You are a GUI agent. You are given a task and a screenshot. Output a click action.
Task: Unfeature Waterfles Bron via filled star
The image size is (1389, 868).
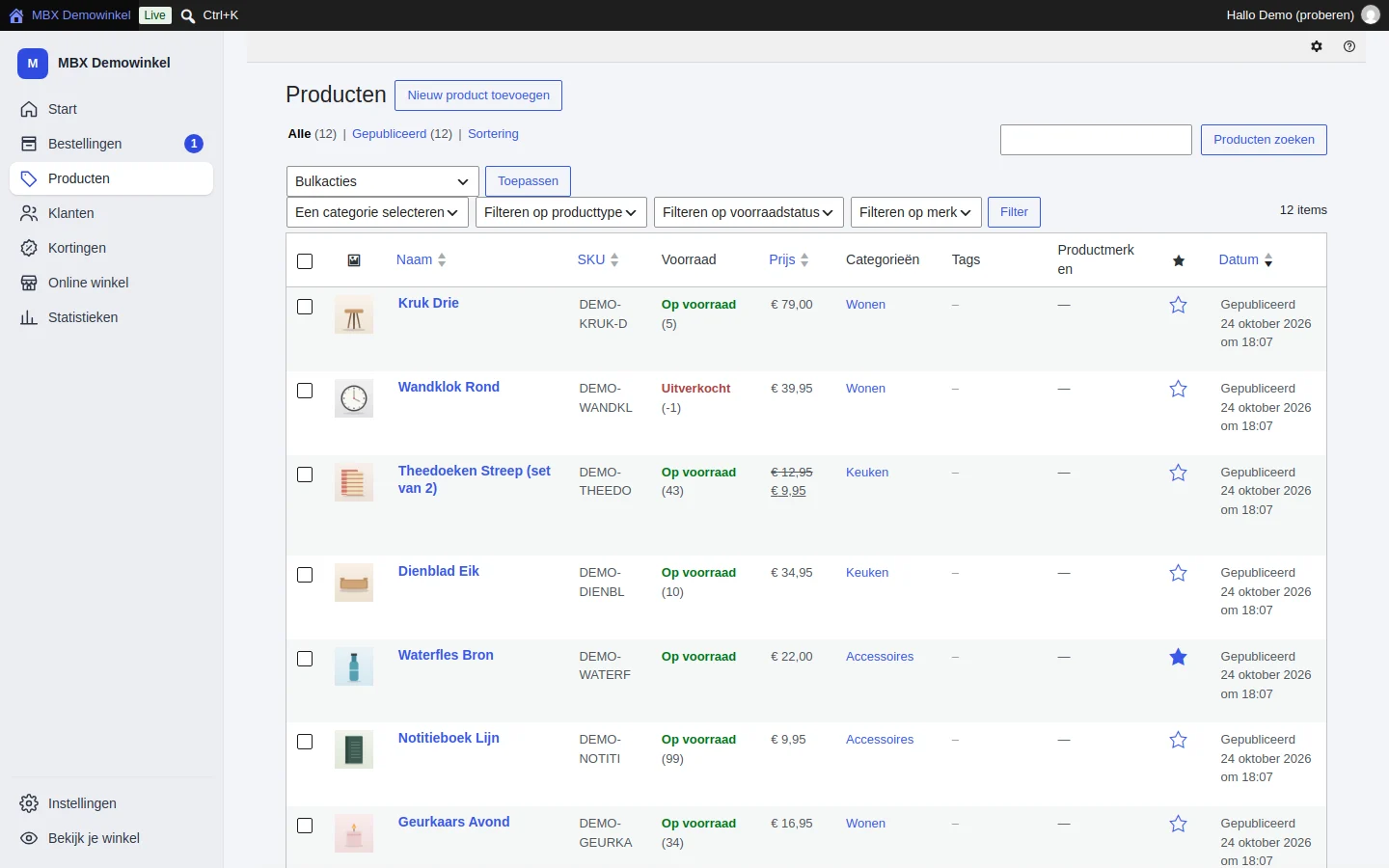(1179, 658)
